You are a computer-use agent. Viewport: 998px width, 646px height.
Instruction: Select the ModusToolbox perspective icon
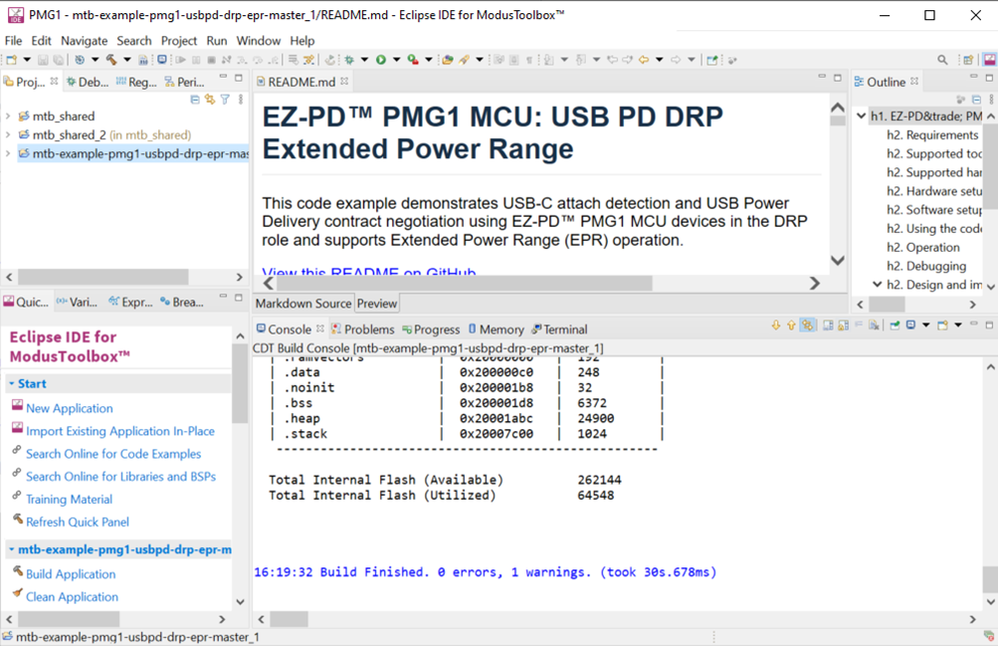point(990,60)
